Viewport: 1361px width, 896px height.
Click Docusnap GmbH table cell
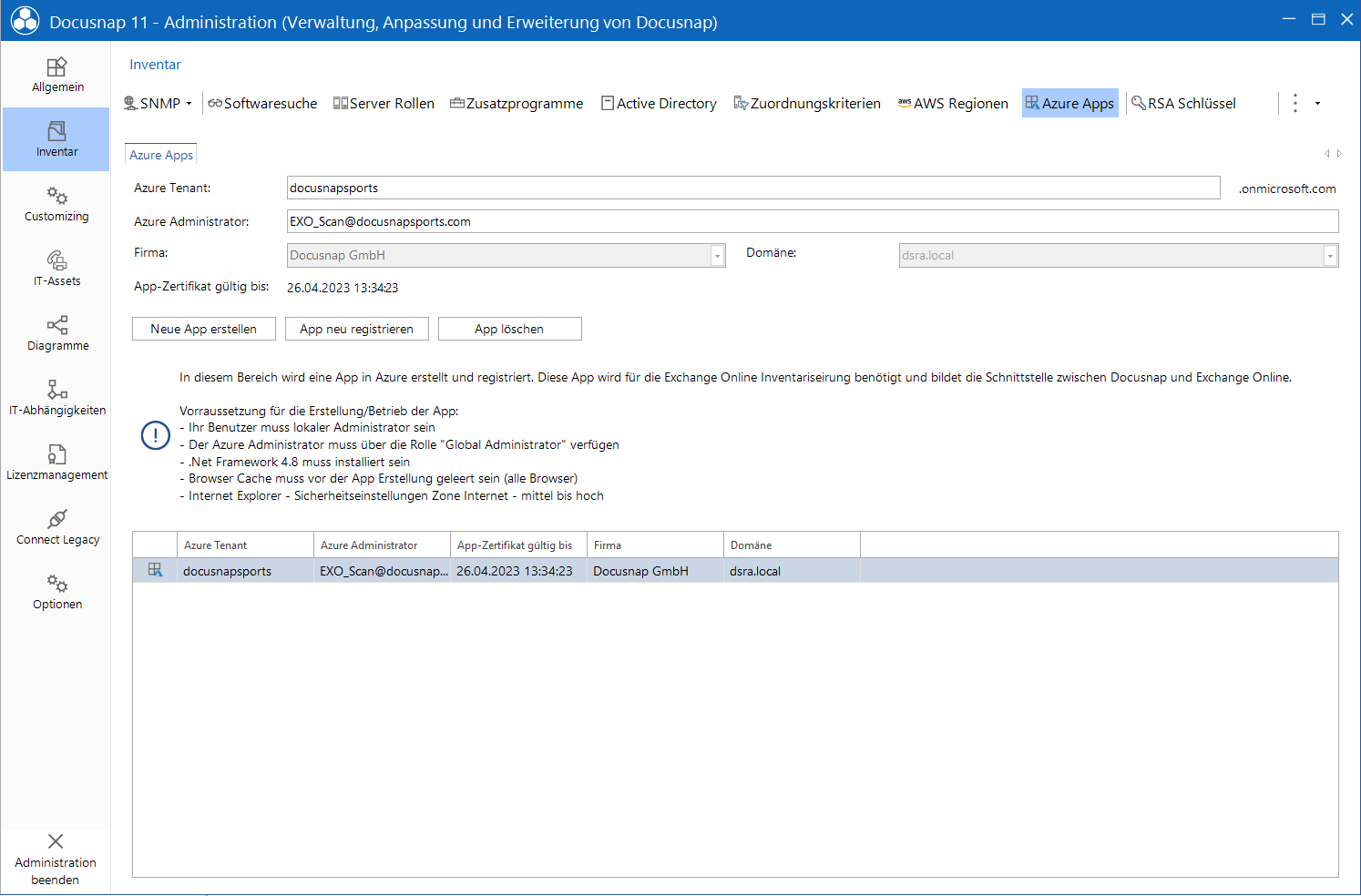pyautogui.click(x=656, y=571)
